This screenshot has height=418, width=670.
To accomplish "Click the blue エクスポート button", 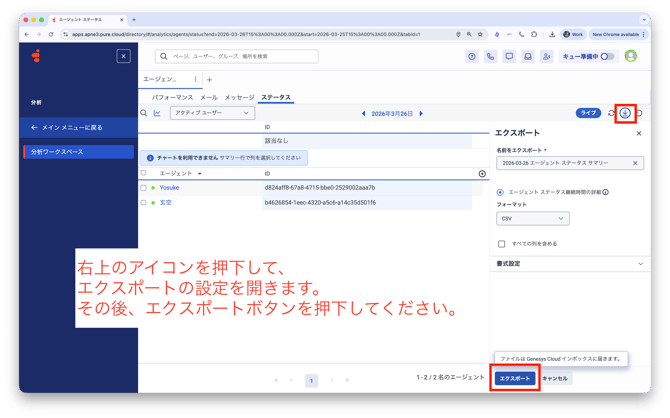I will click(x=515, y=378).
